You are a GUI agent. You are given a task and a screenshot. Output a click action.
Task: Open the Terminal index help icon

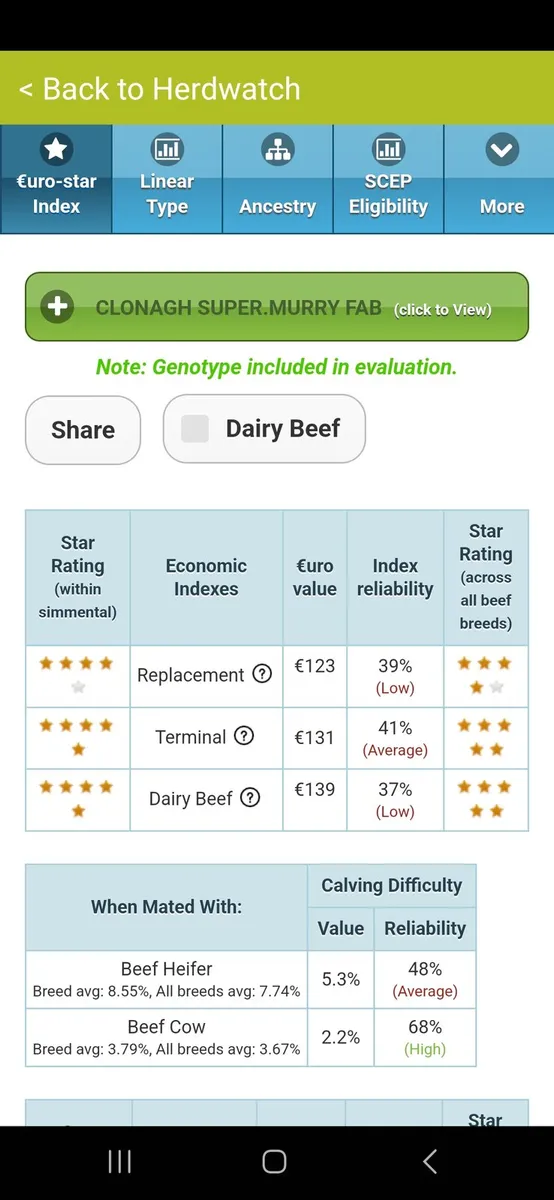tap(244, 736)
